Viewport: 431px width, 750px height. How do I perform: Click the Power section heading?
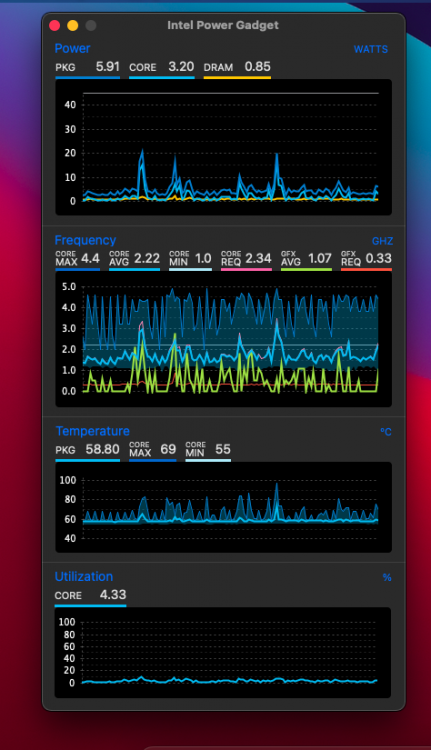click(x=72, y=48)
